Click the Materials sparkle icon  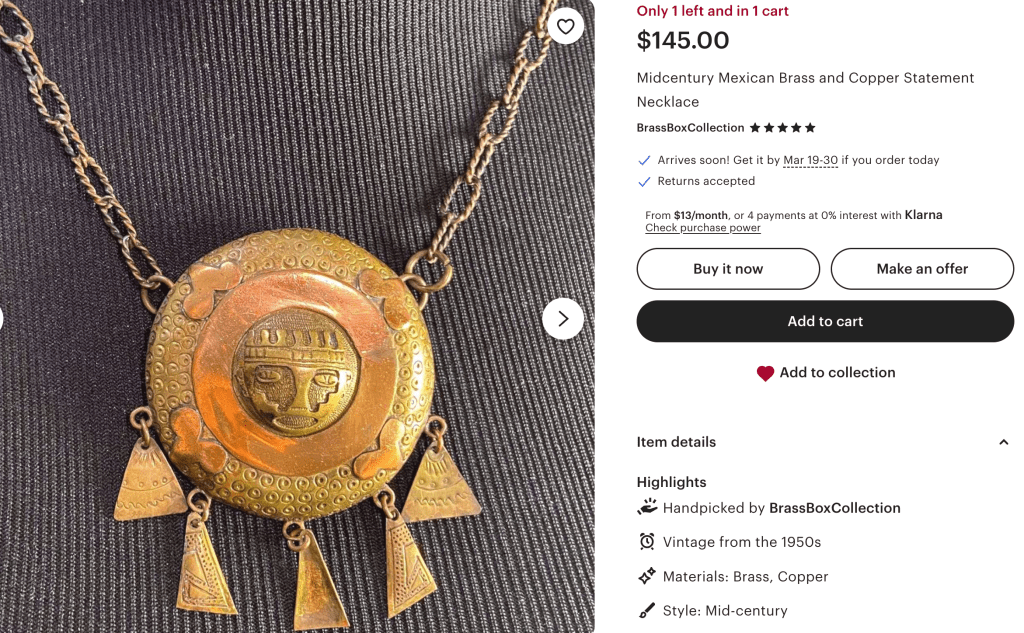tap(647, 576)
